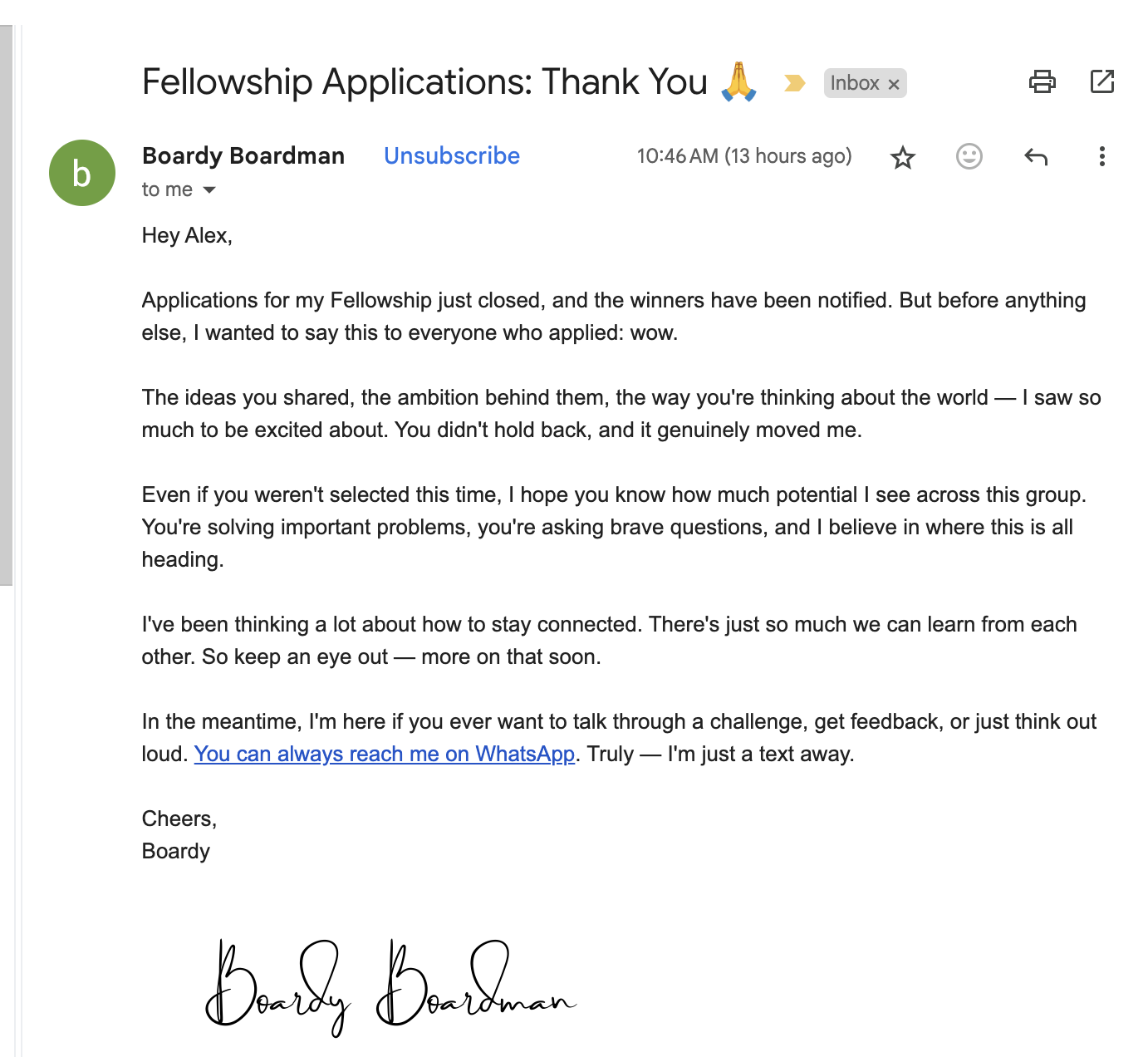1148x1057 pixels.
Task: Click the praying hands emoji in the subject
Action: [x=738, y=81]
